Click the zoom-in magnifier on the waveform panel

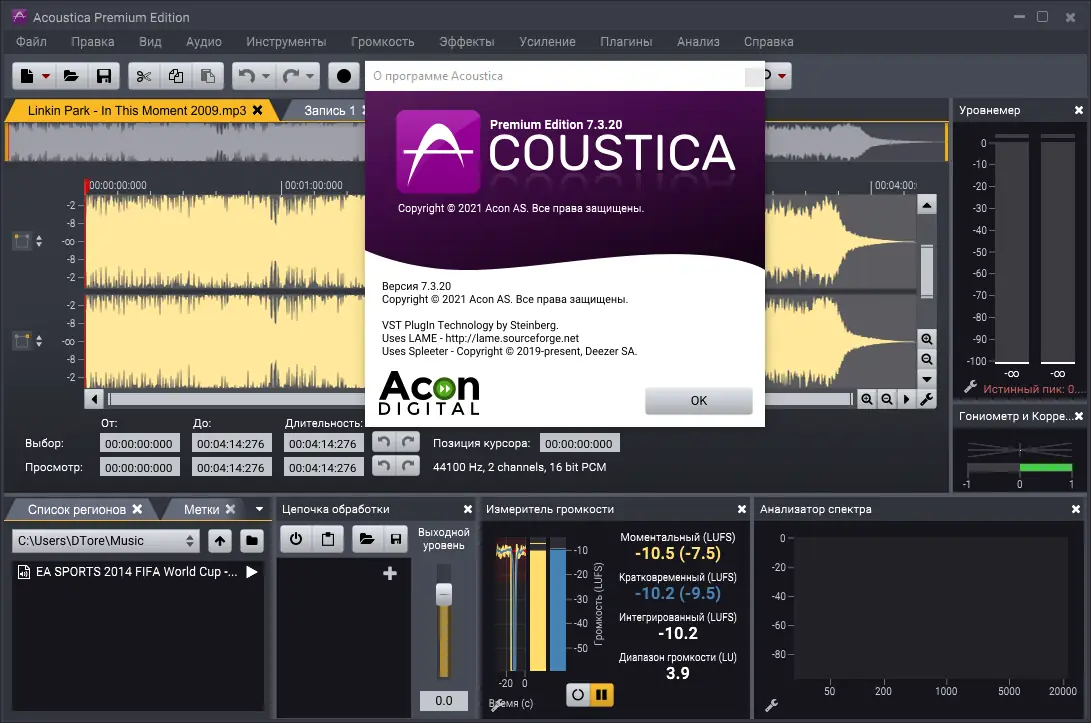point(926,339)
